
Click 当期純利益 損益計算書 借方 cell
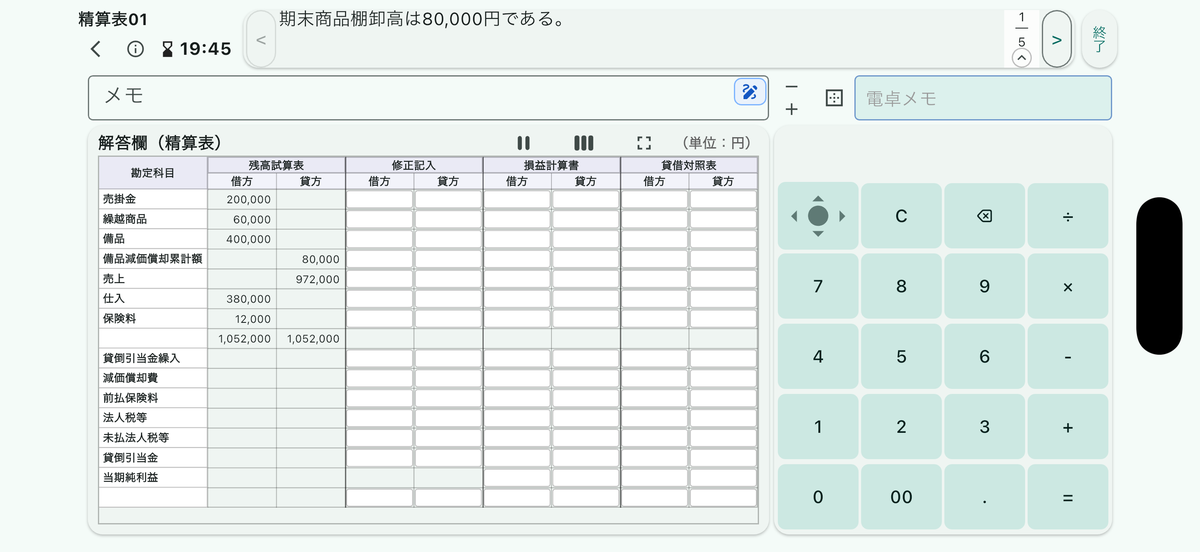(517, 478)
